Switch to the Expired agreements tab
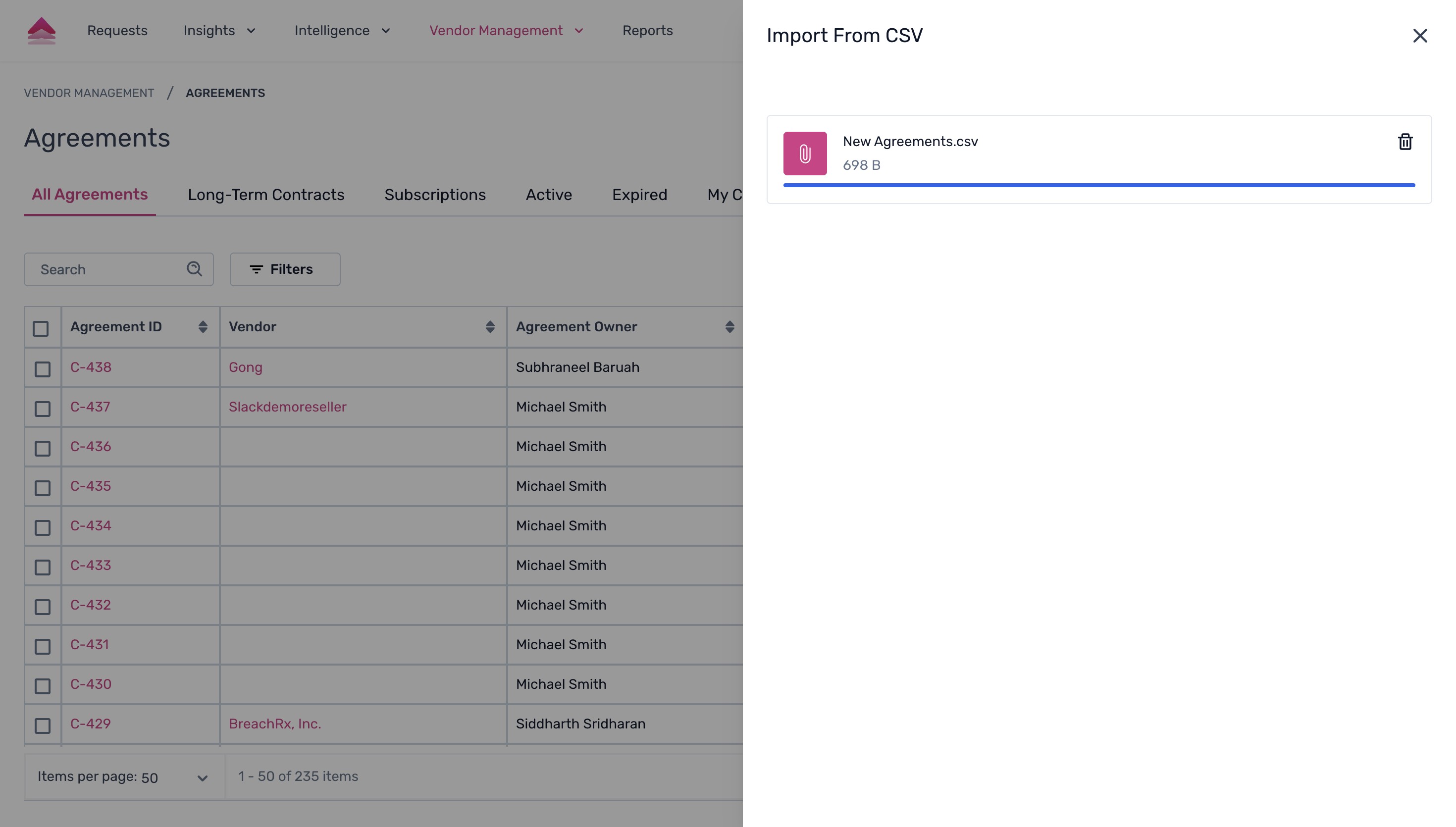Viewport: 1456px width, 827px height. 639,194
